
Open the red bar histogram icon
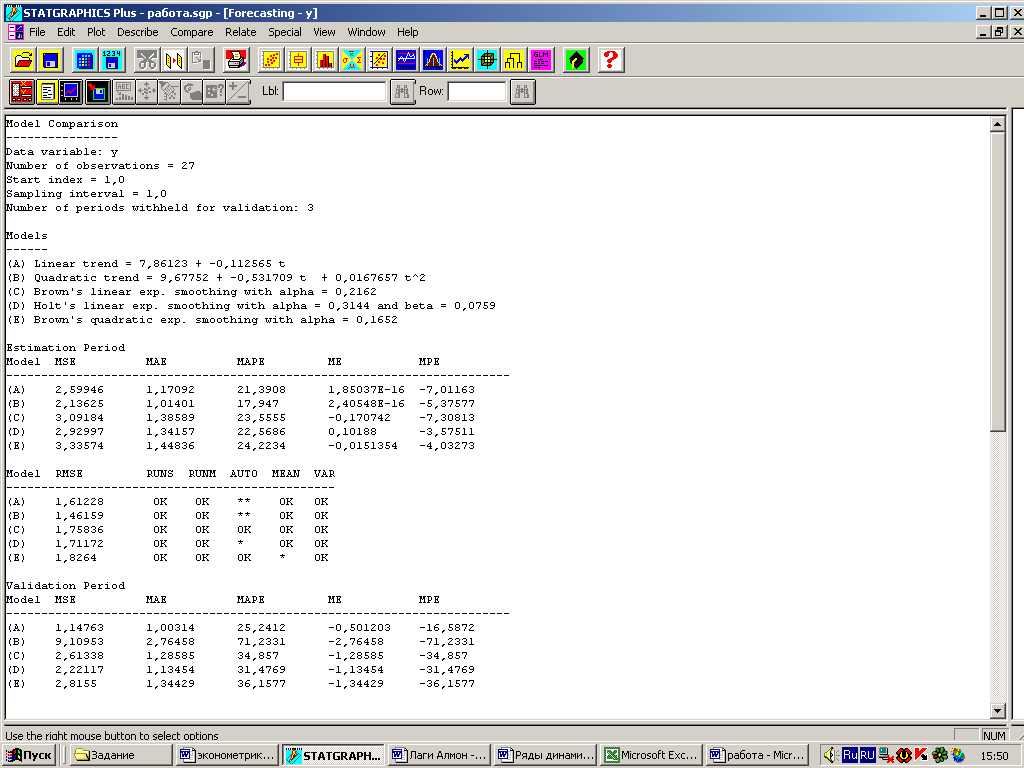click(325, 60)
